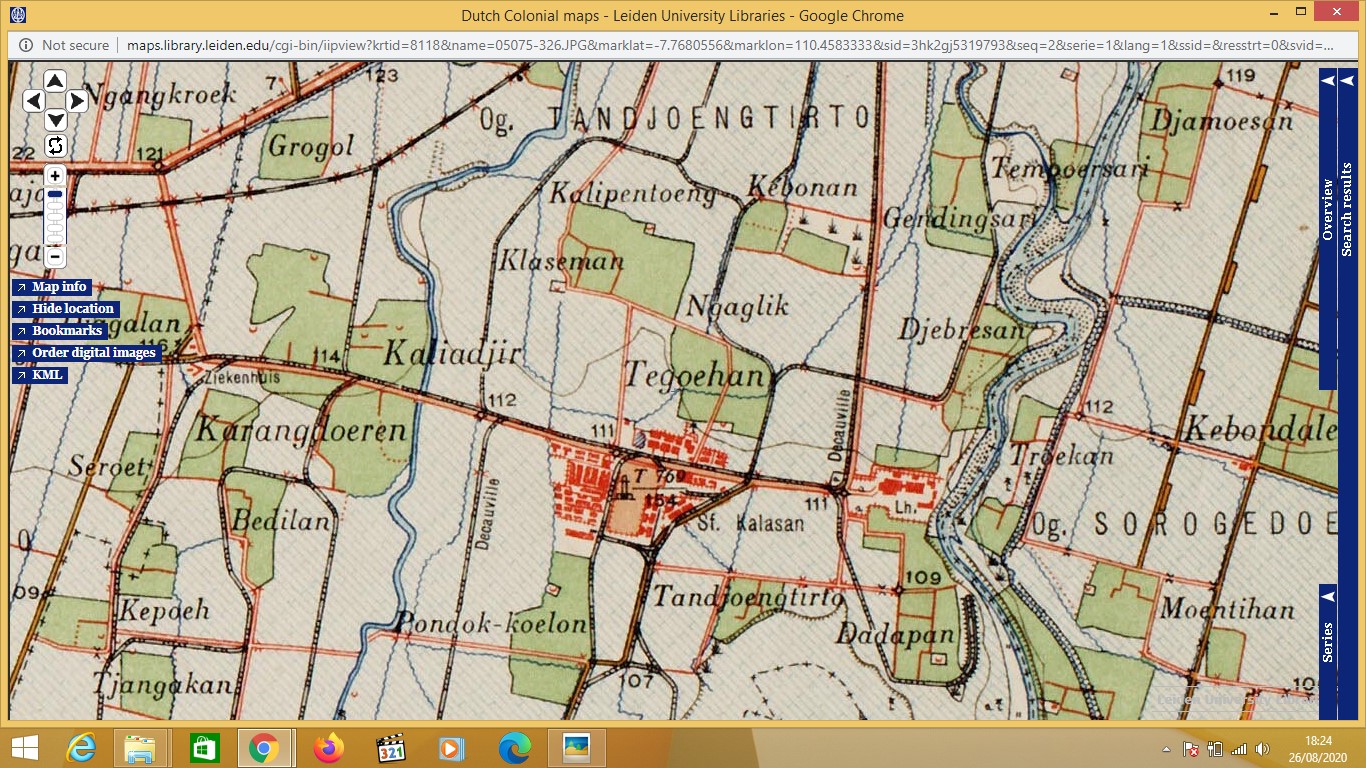Click the clock showing 18:24
This screenshot has width=1366, height=768.
pyautogui.click(x=1317, y=748)
